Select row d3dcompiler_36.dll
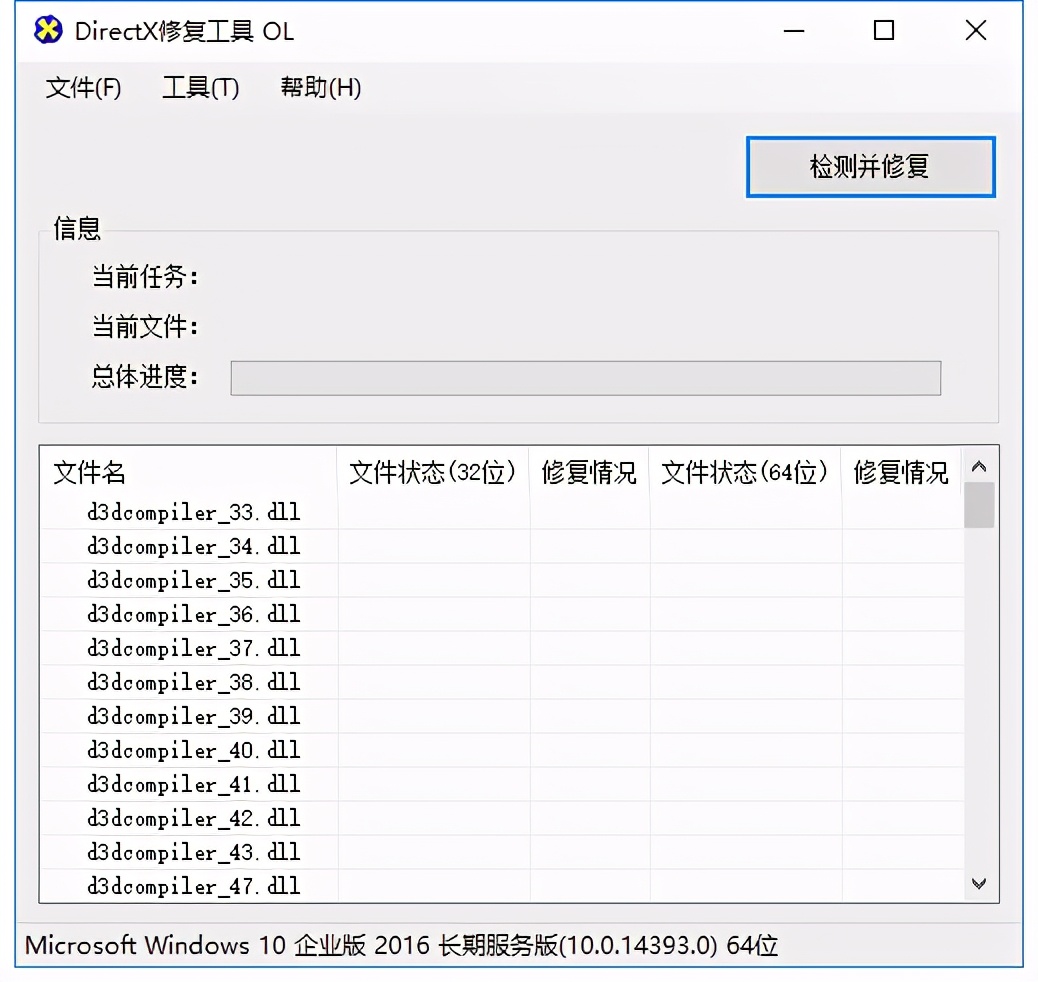 (x=502, y=614)
